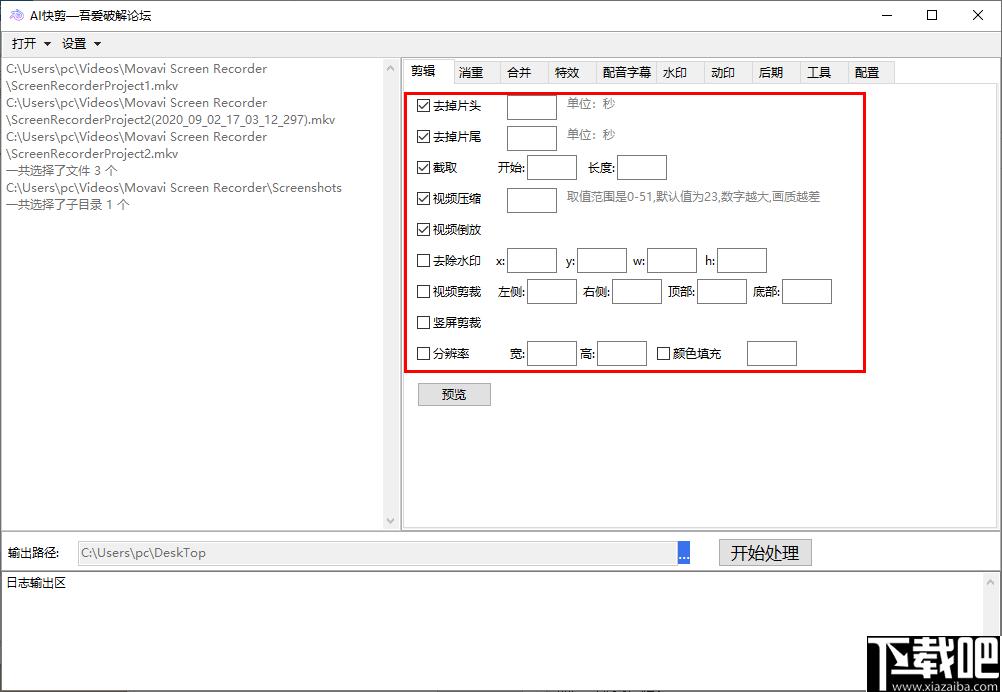Click the 左侧 crop input field
The image size is (1002, 692).
(552, 291)
